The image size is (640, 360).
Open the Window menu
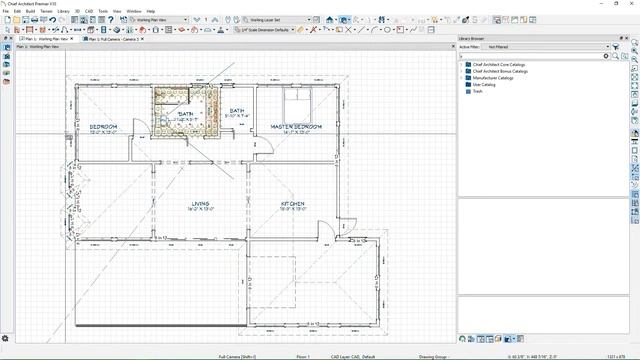pos(133,11)
